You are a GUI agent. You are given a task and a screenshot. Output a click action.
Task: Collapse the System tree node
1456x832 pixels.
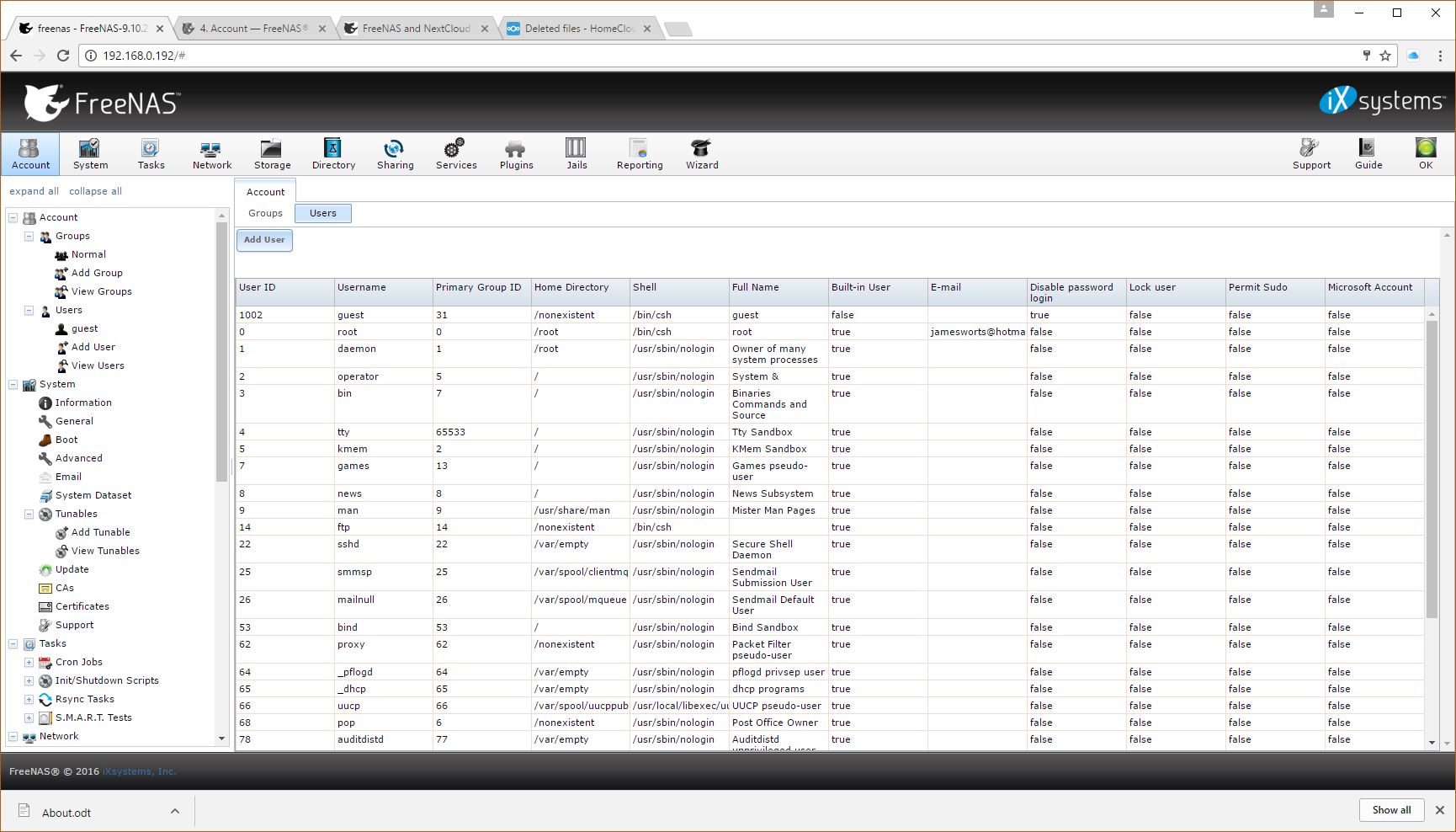[x=13, y=384]
